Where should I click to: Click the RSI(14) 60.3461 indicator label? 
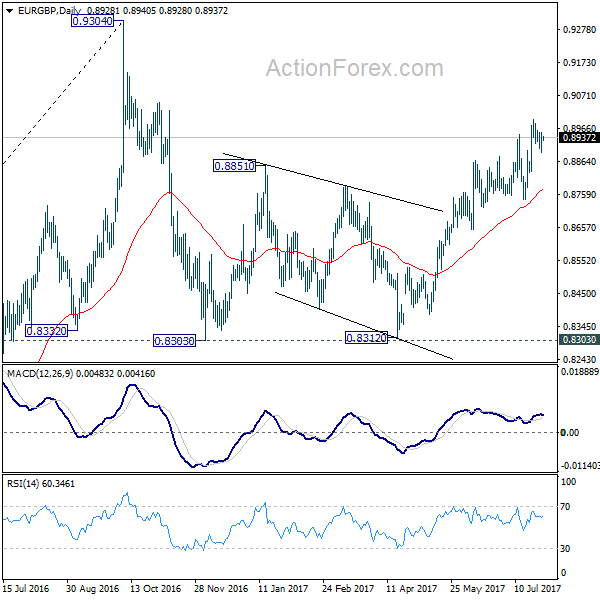41,484
